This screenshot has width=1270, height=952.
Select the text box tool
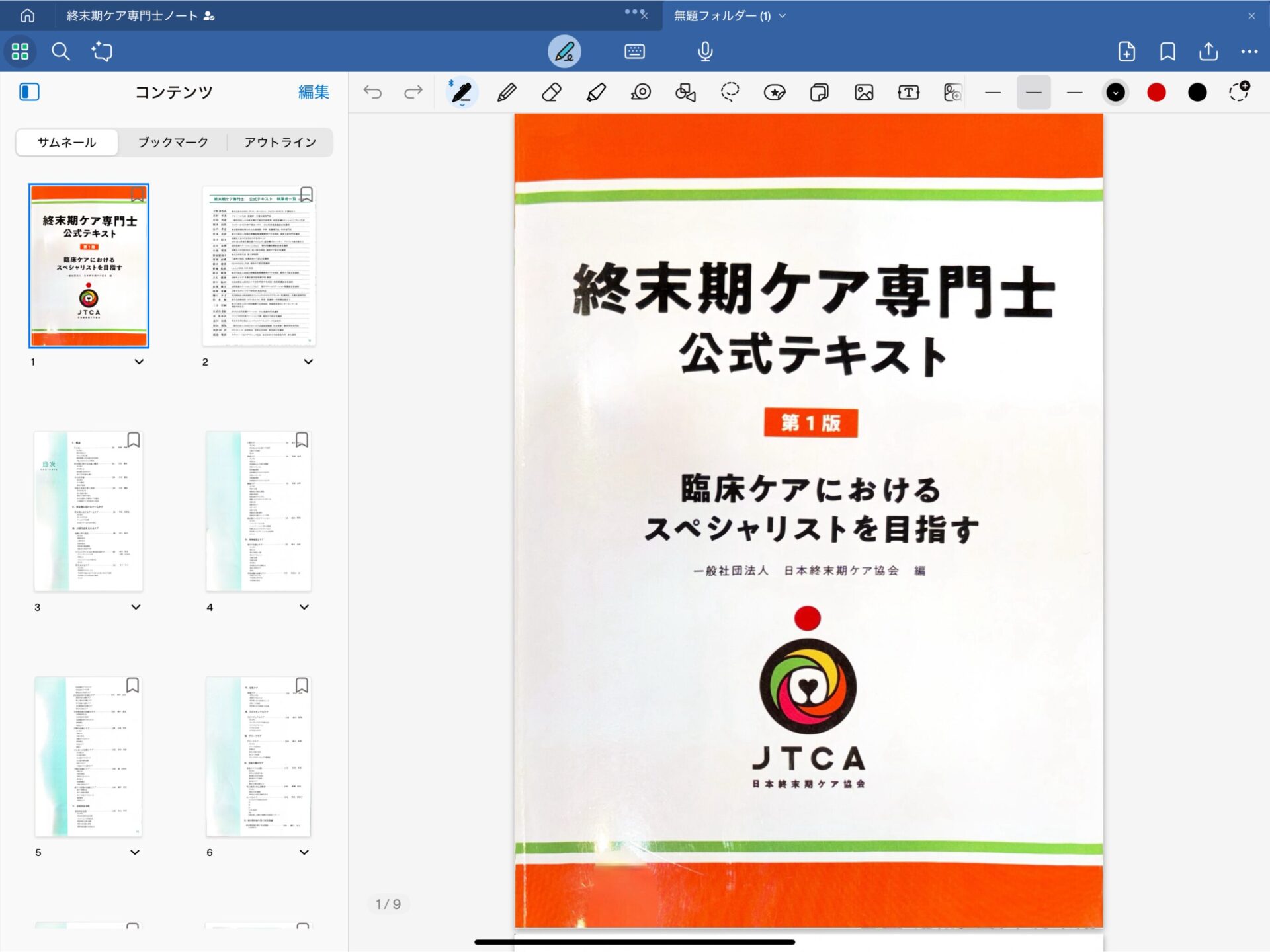click(x=908, y=93)
